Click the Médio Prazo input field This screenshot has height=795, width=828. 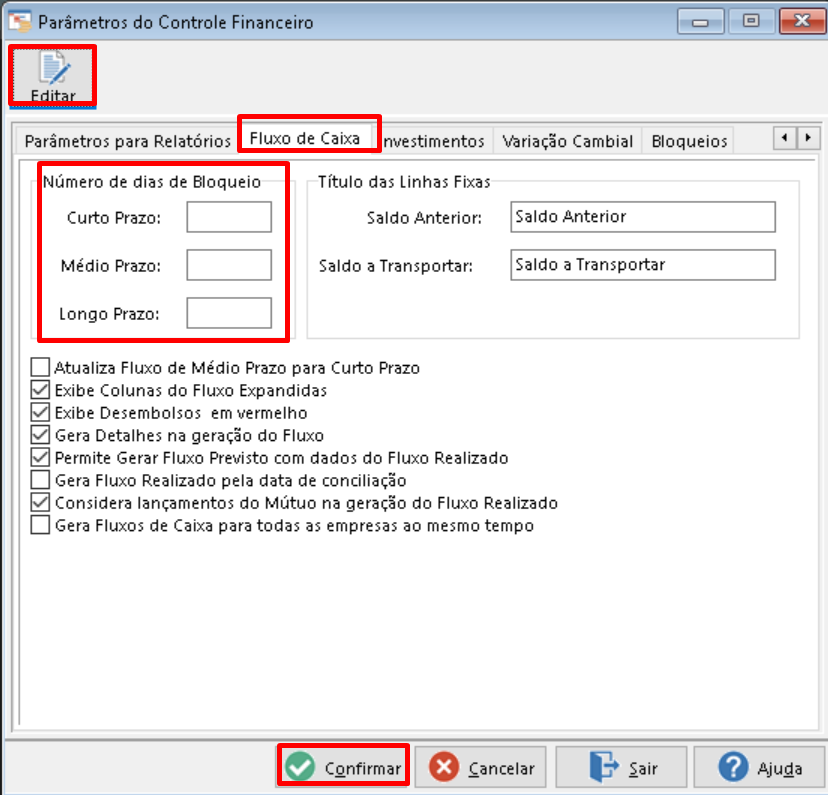(x=229, y=265)
